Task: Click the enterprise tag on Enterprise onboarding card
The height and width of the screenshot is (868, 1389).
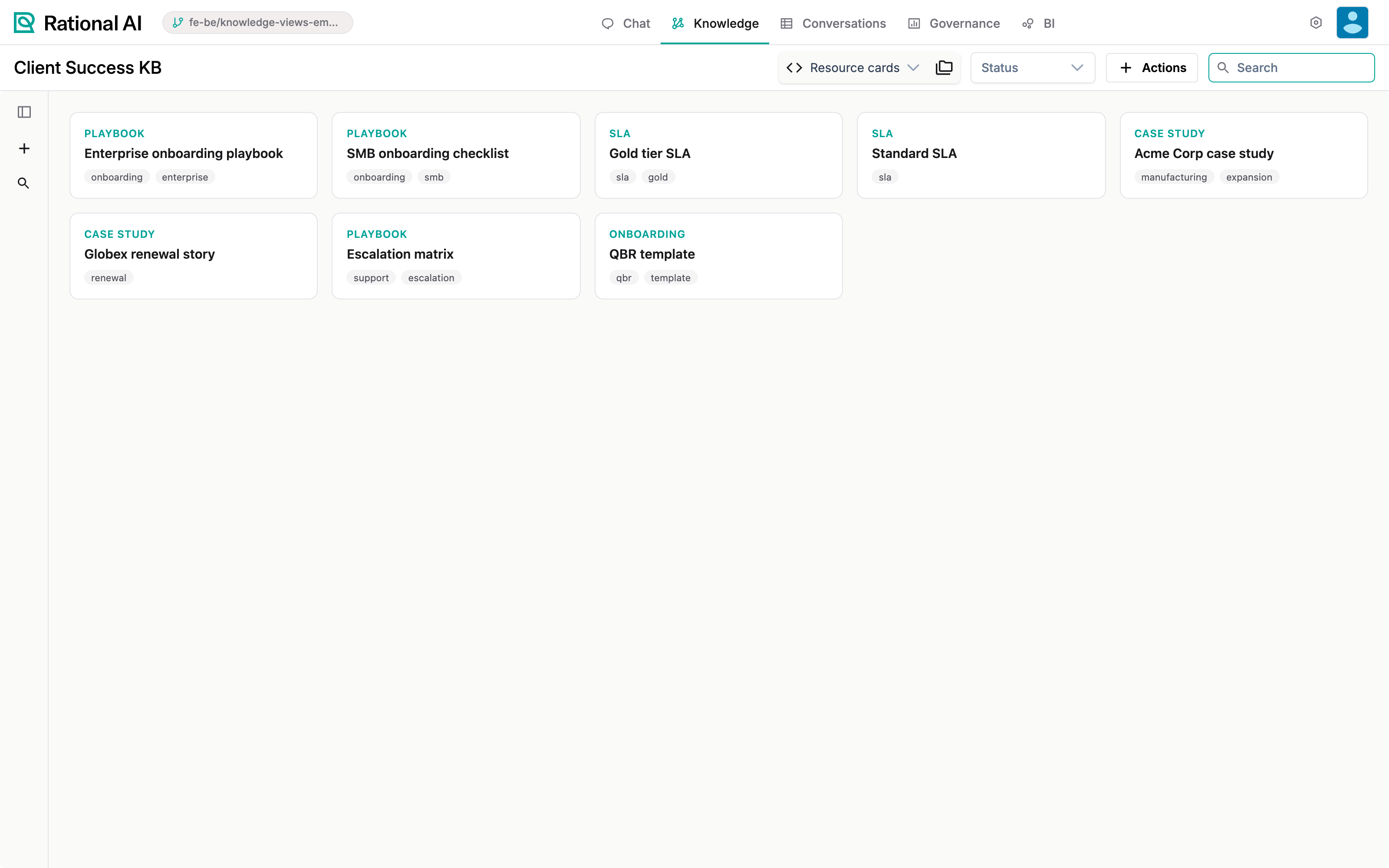Action: [x=185, y=177]
